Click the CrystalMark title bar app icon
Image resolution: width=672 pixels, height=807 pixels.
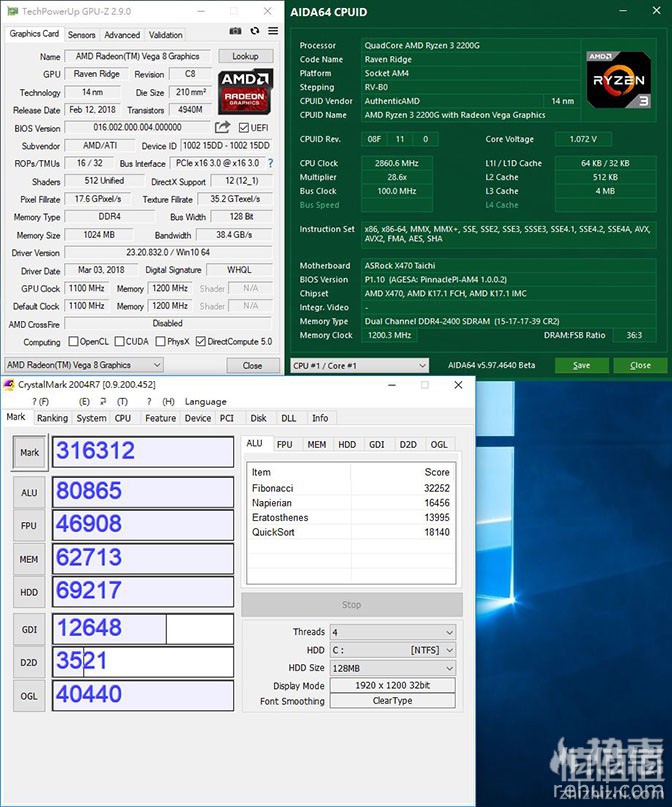tap(9, 384)
